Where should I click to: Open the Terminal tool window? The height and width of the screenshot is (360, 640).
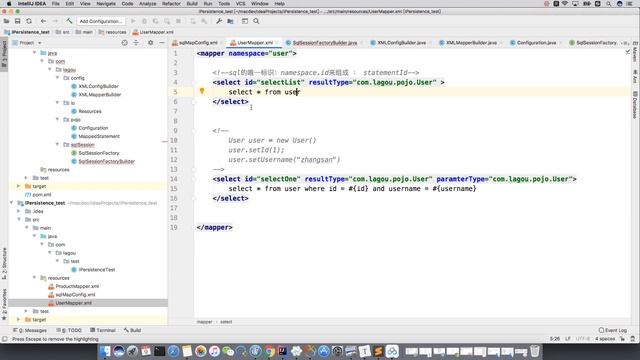click(x=103, y=330)
